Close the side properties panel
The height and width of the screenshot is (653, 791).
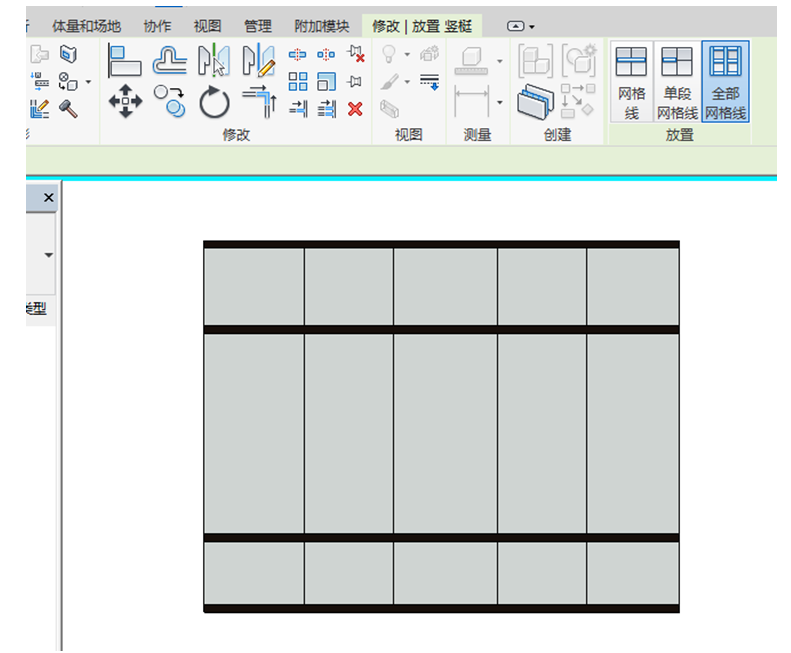(48, 199)
